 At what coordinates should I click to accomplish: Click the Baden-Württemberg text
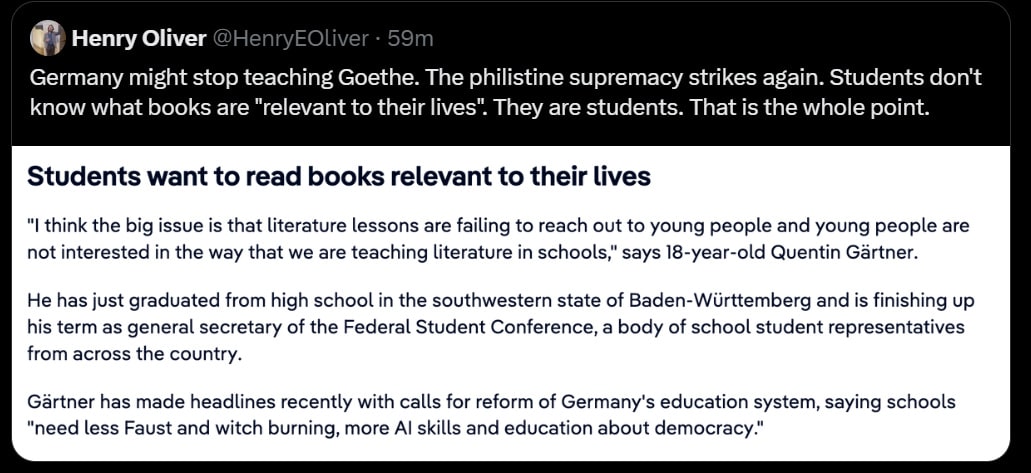pos(722,302)
